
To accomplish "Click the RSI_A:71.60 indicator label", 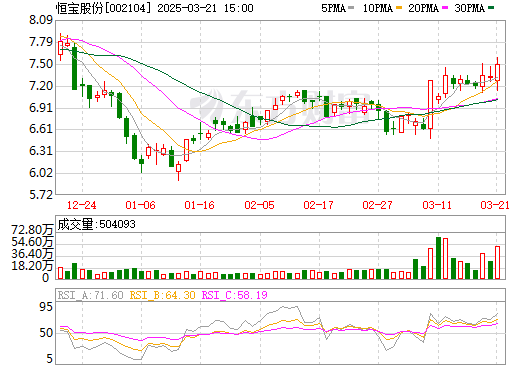I will [91, 295].
